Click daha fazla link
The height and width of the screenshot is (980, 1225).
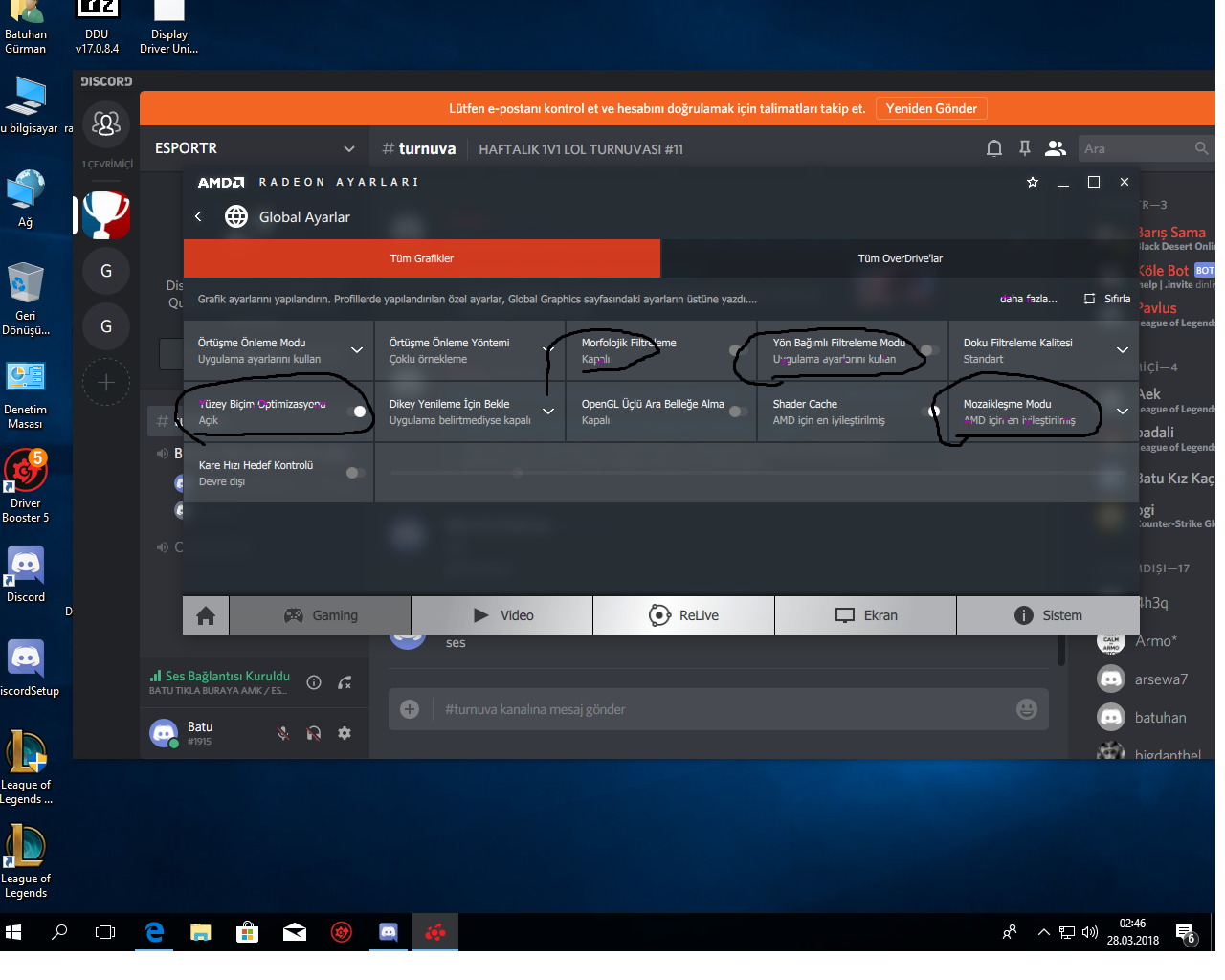coord(1029,299)
